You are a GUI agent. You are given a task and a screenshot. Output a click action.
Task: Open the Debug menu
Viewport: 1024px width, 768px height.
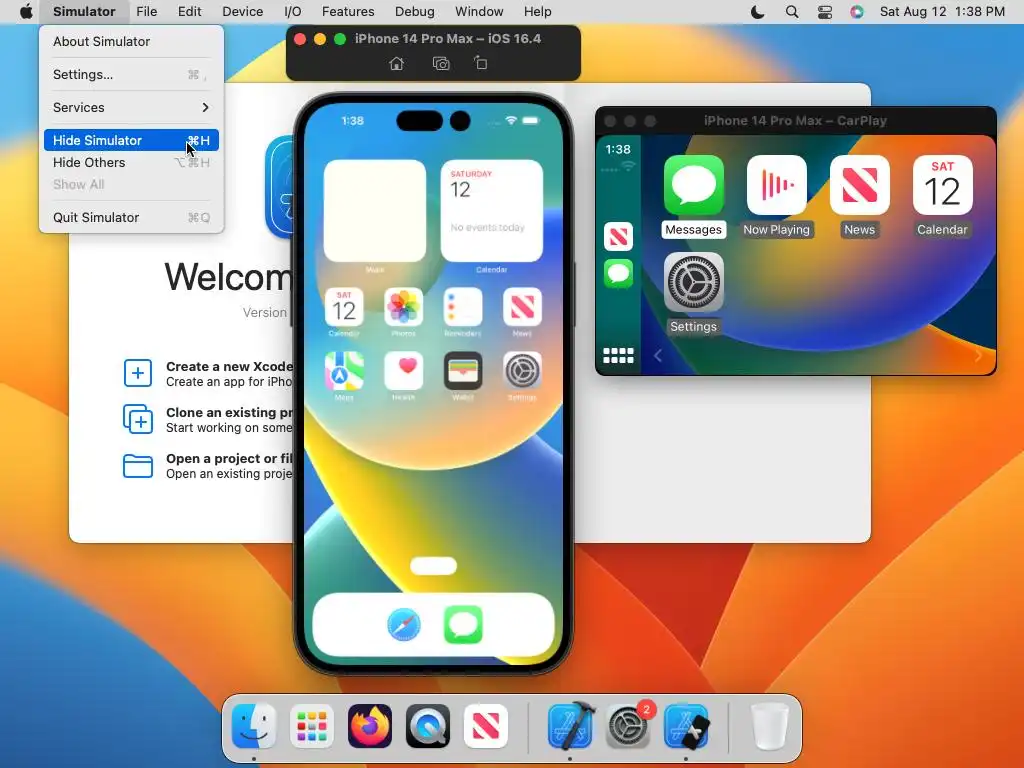click(415, 12)
